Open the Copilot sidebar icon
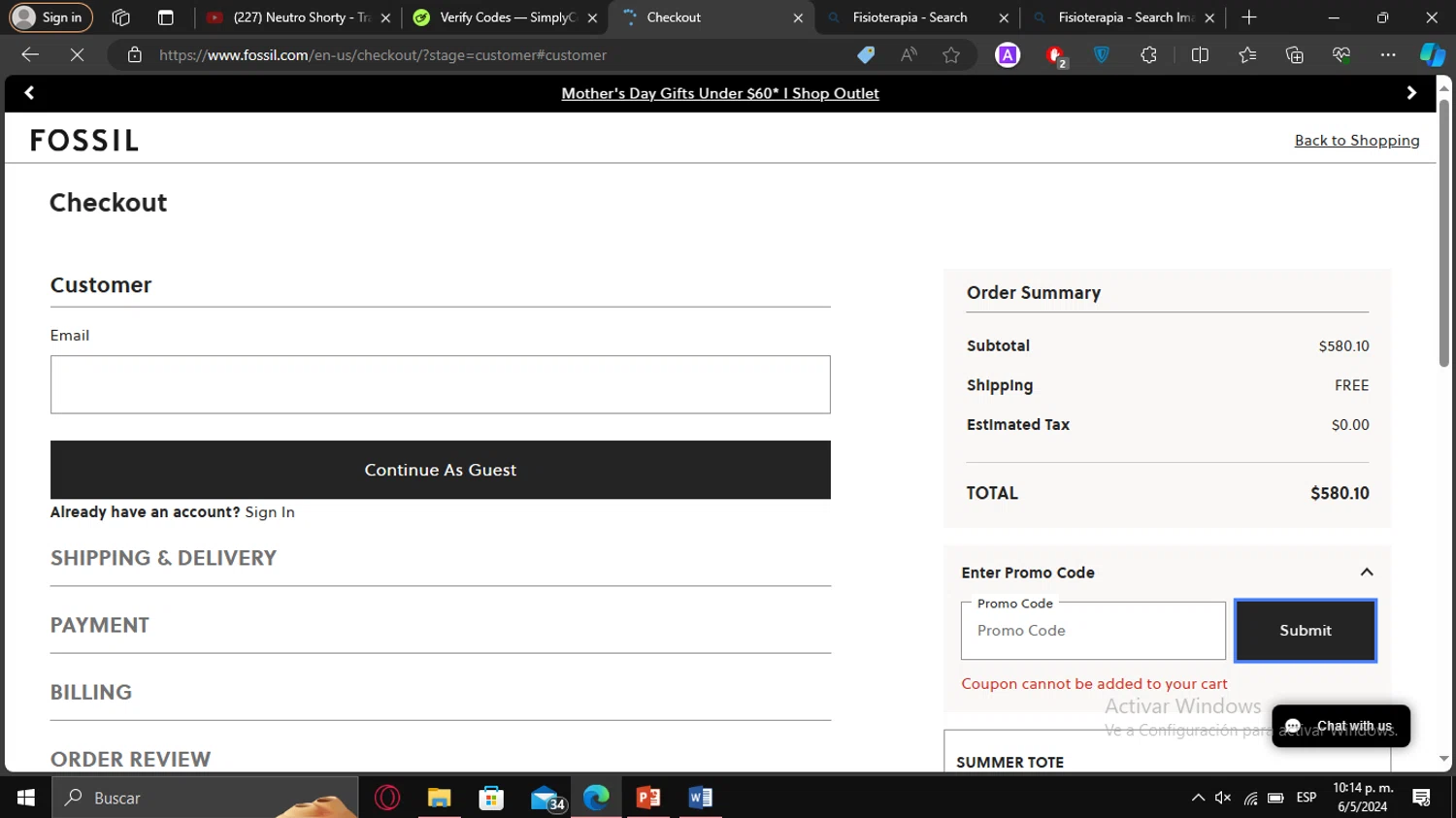This screenshot has height=818, width=1456. tap(1433, 55)
